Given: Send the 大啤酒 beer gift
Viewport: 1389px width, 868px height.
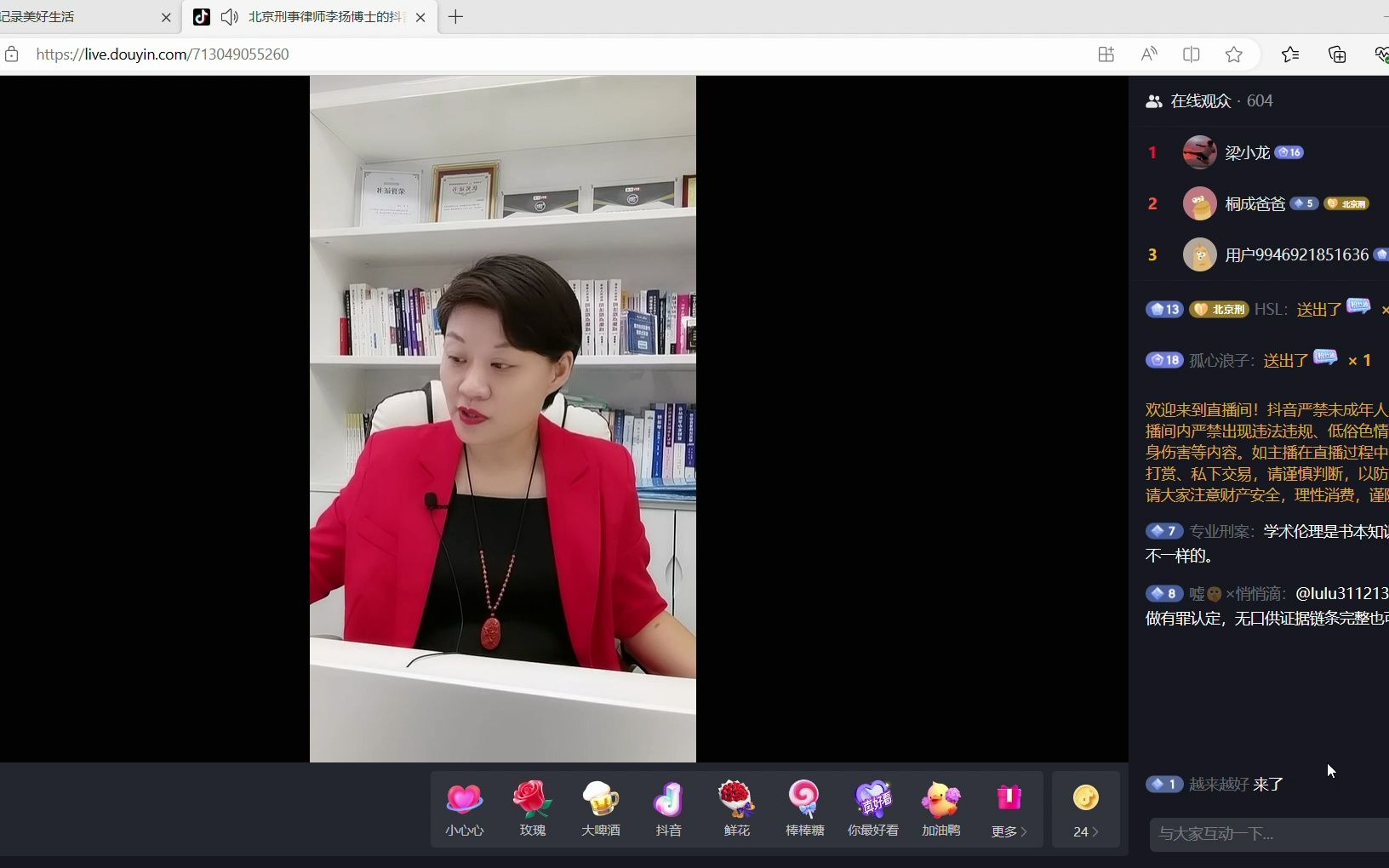Looking at the screenshot, I should coord(600,809).
